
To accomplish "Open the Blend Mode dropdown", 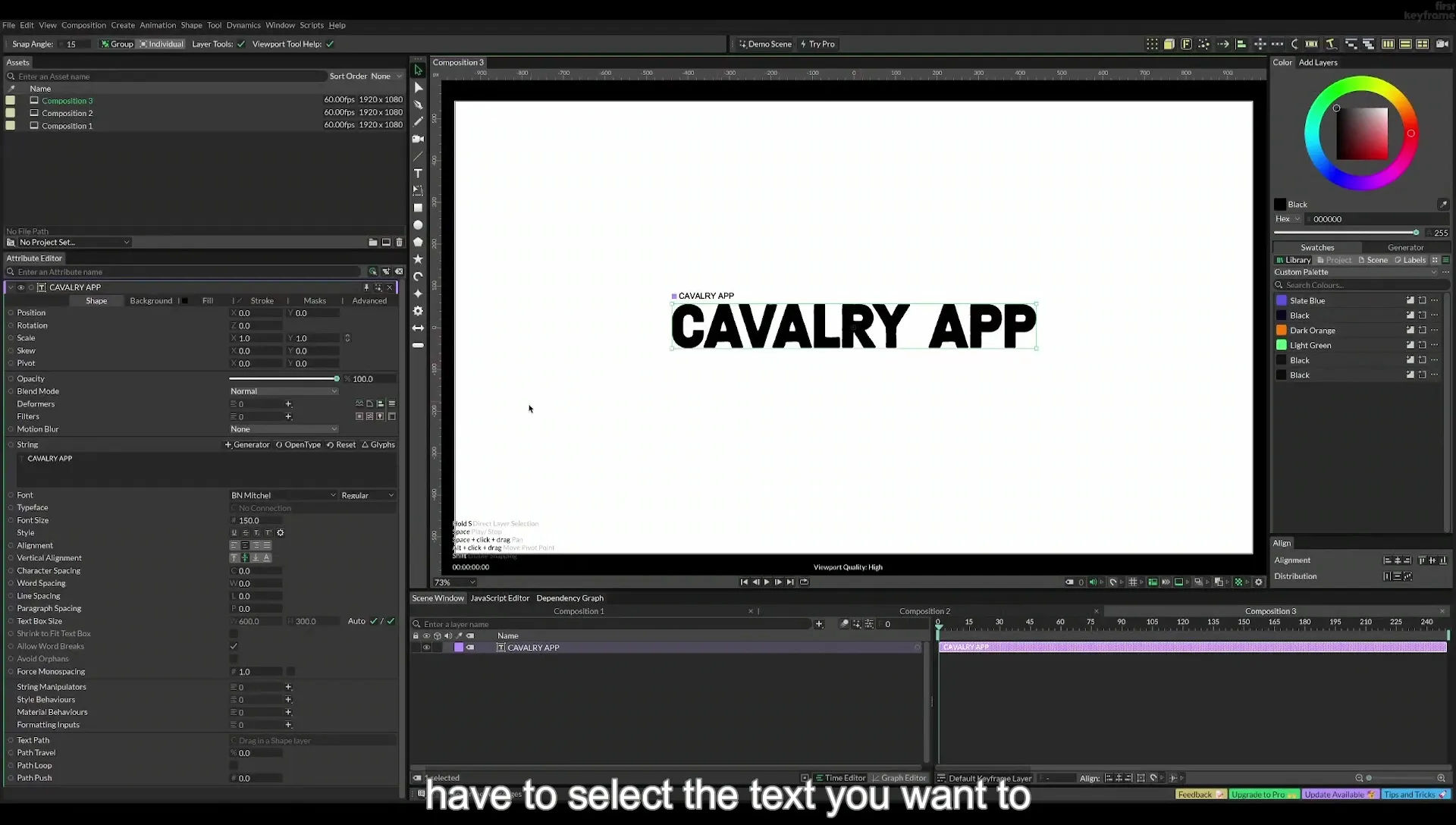I will 284,391.
